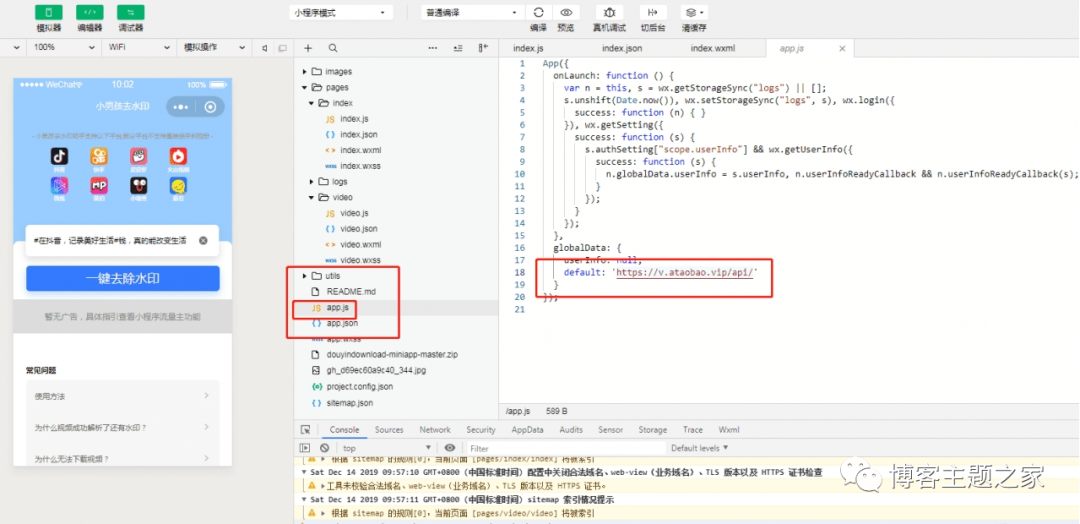Tap the pink MP Meipai app icon
Viewport: 1080px width, 524px height.
(x=99, y=185)
